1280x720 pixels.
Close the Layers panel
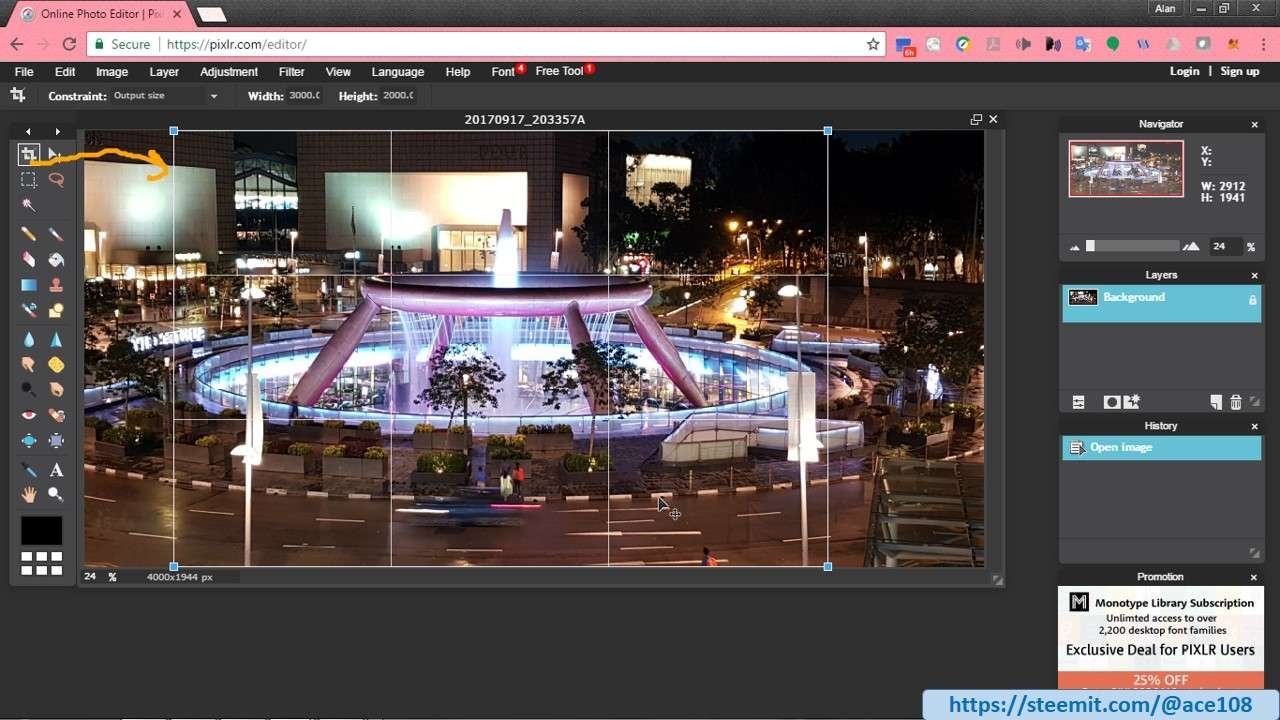point(1255,276)
